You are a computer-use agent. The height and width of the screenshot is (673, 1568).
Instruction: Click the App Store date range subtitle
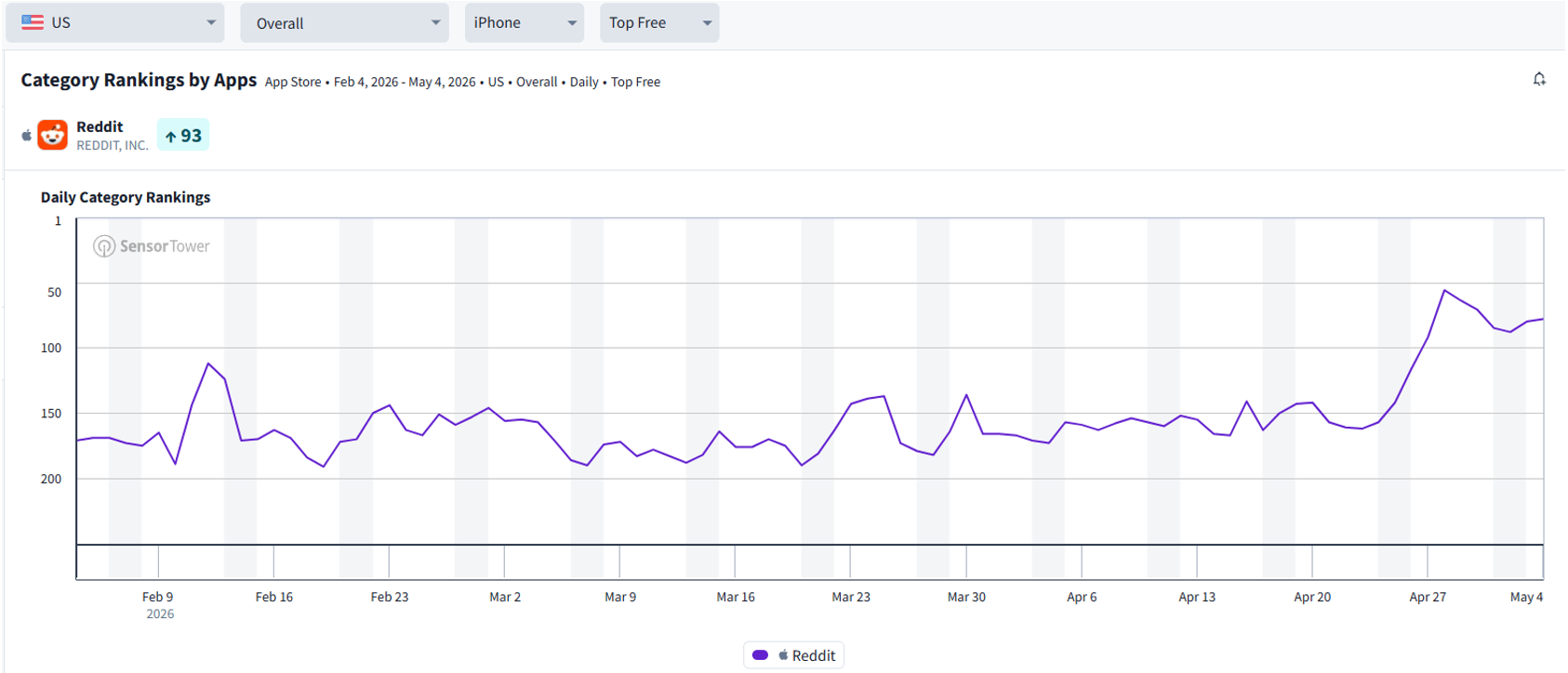pos(462,82)
